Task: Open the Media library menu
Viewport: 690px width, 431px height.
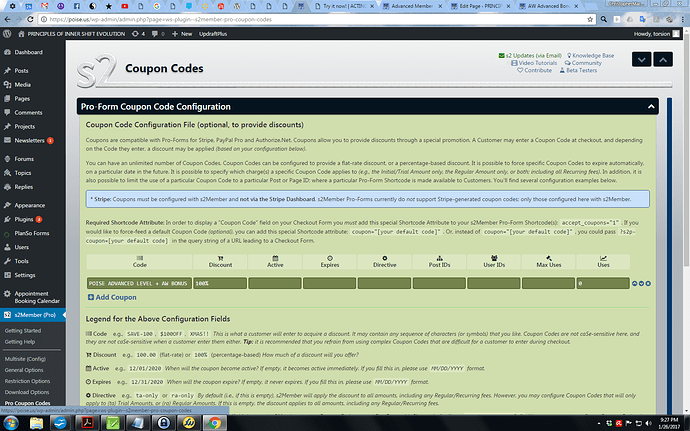Action: pyautogui.click(x=22, y=85)
